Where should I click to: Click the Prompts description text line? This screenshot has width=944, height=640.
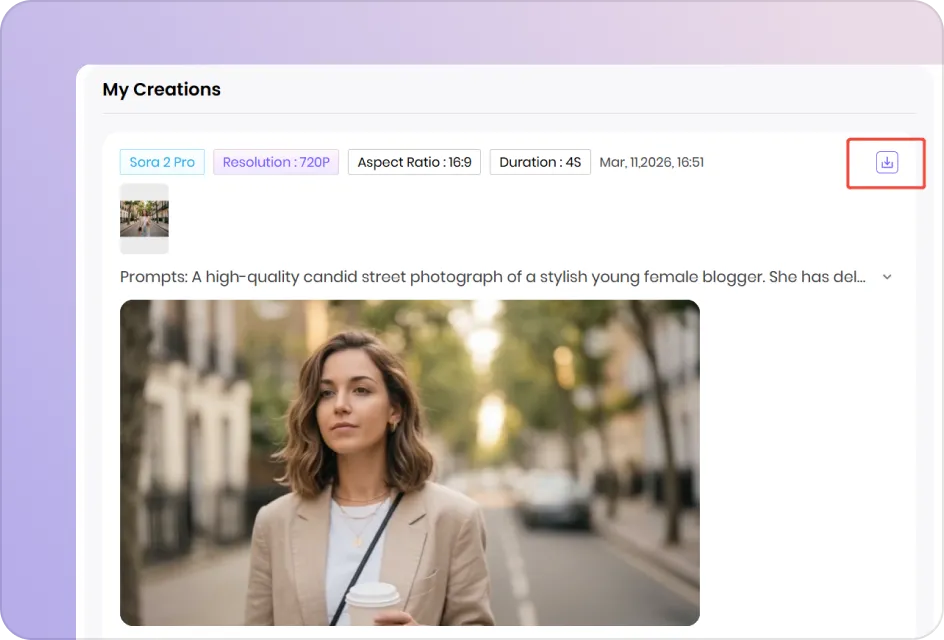(x=492, y=277)
